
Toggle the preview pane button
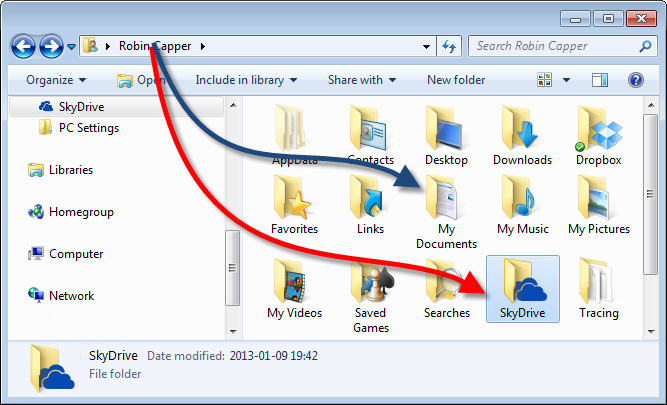tap(600, 80)
